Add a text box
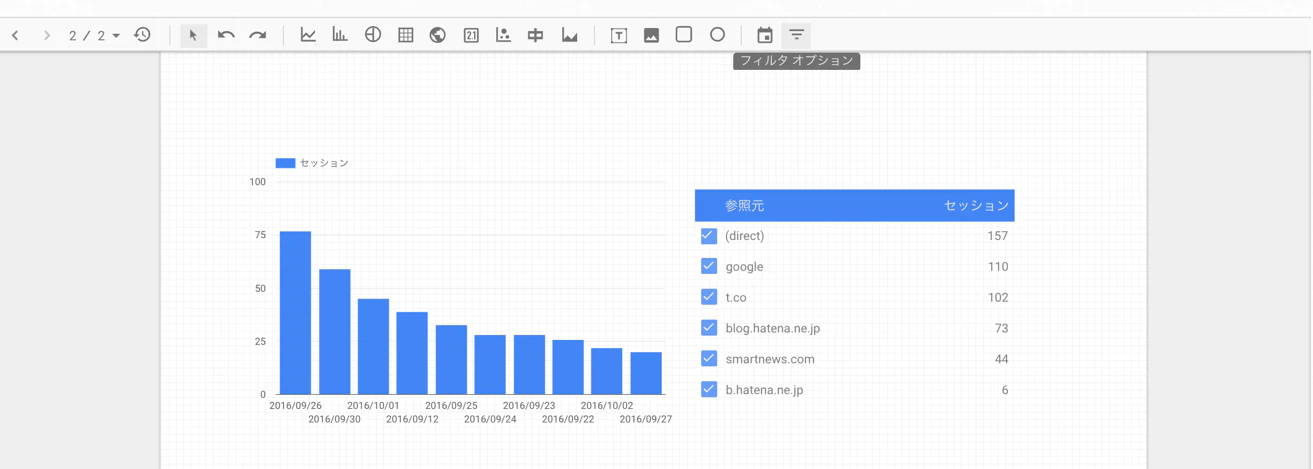 [x=619, y=35]
